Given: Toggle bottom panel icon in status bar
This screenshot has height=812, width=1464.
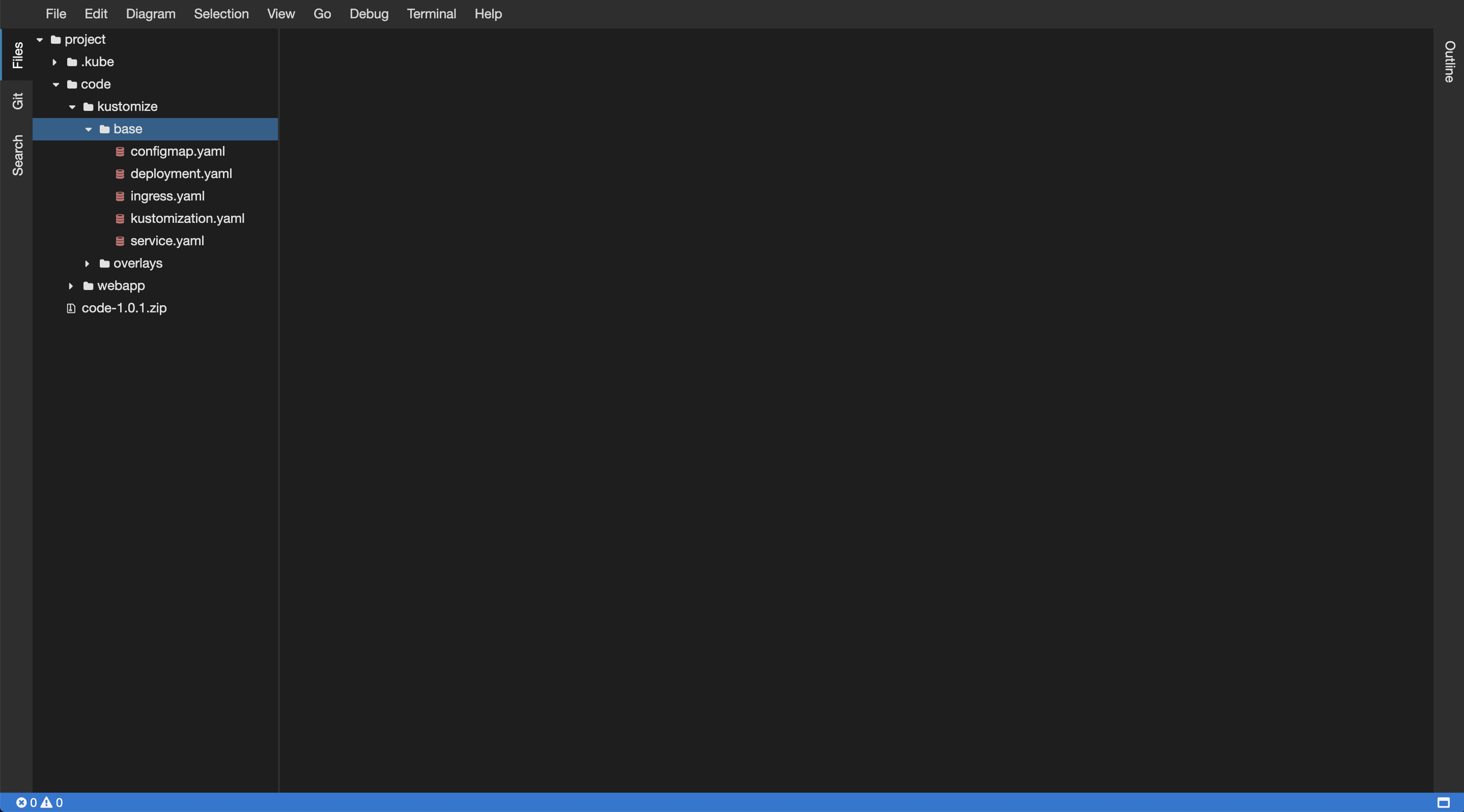Looking at the screenshot, I should click(1443, 802).
